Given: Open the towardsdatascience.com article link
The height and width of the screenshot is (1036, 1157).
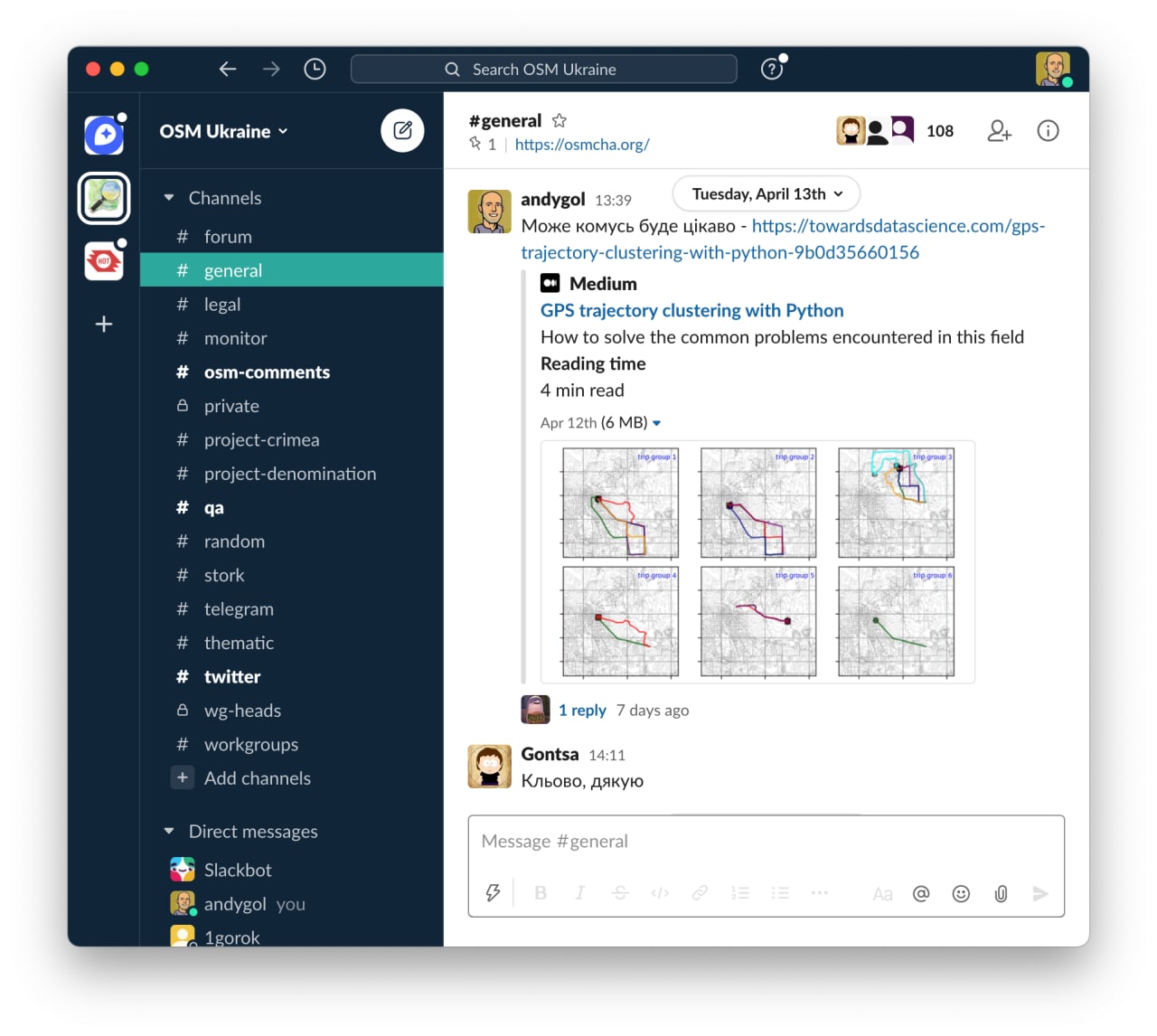Looking at the screenshot, I should (x=783, y=239).
